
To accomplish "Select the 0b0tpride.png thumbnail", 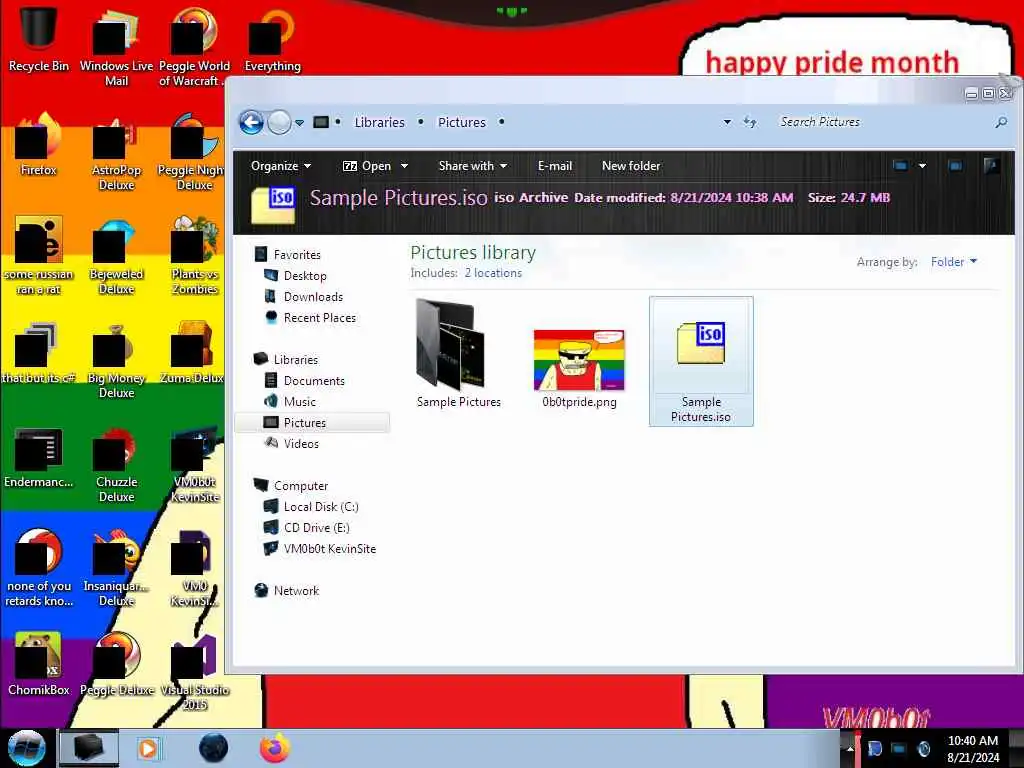I will coord(579,369).
